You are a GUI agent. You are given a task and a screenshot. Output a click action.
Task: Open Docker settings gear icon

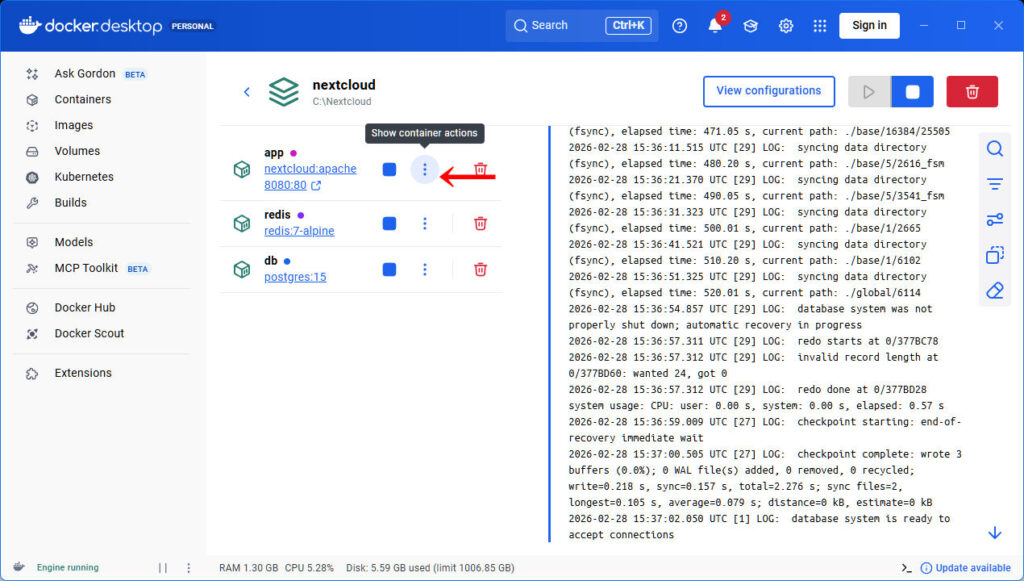click(x=786, y=26)
